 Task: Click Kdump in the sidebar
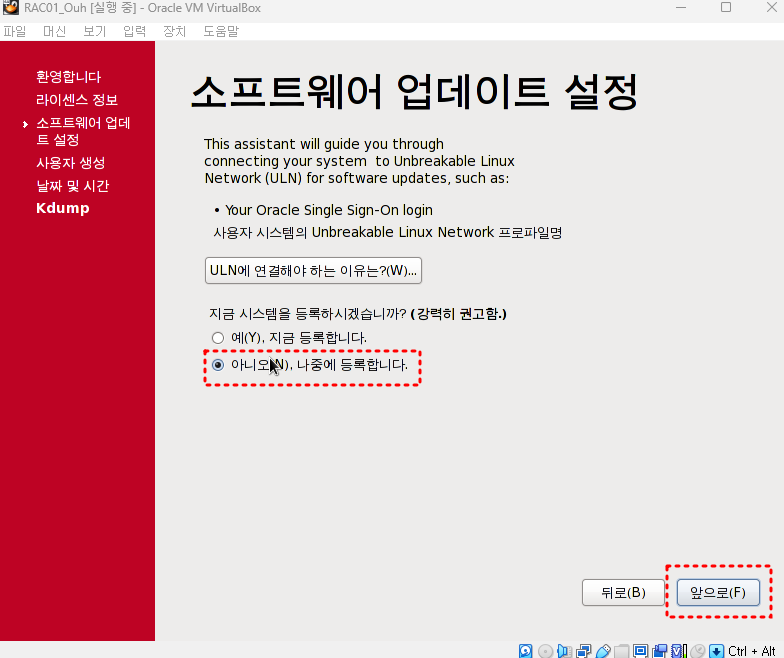tap(62, 208)
